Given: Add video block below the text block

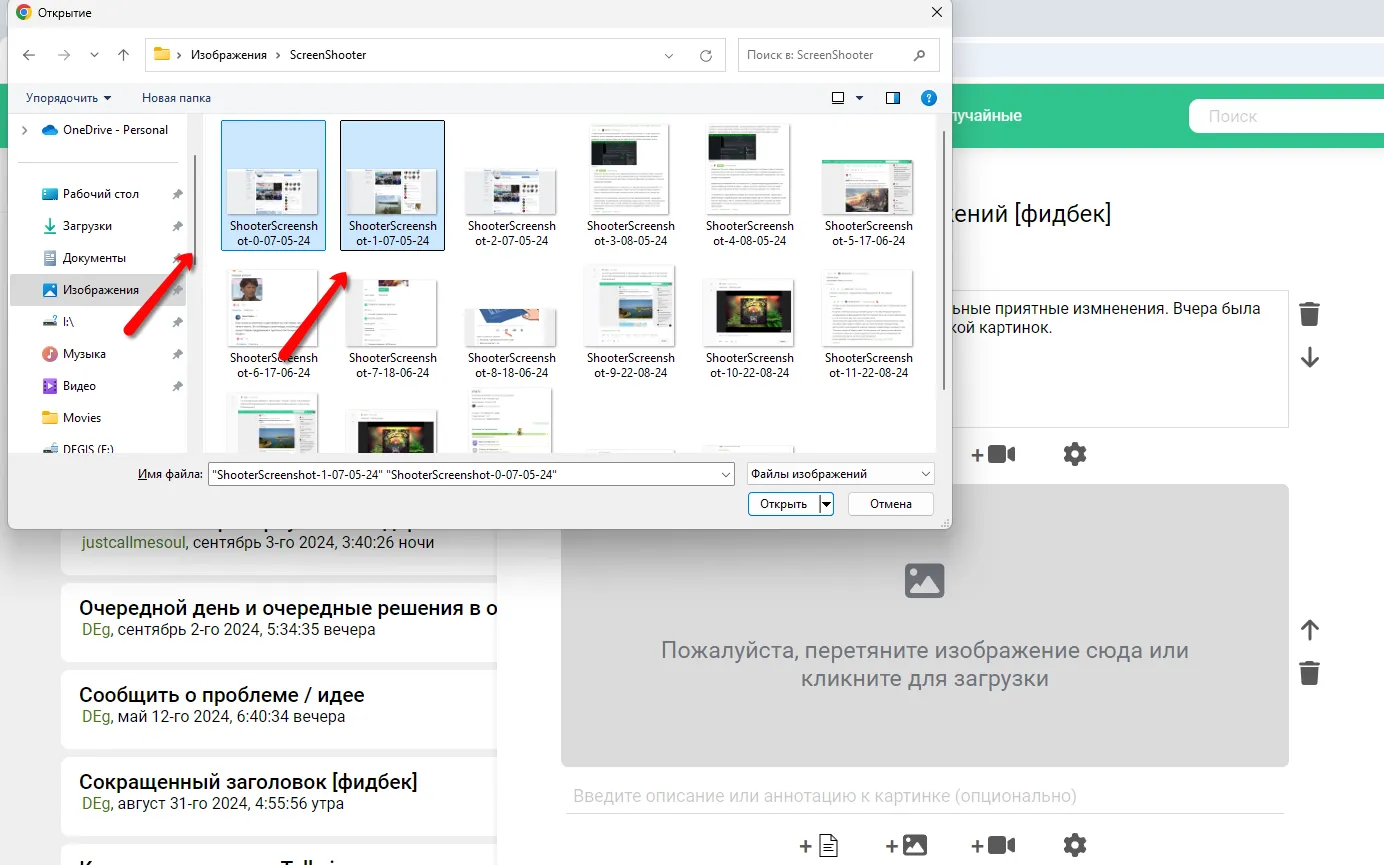Looking at the screenshot, I should coord(993,454).
